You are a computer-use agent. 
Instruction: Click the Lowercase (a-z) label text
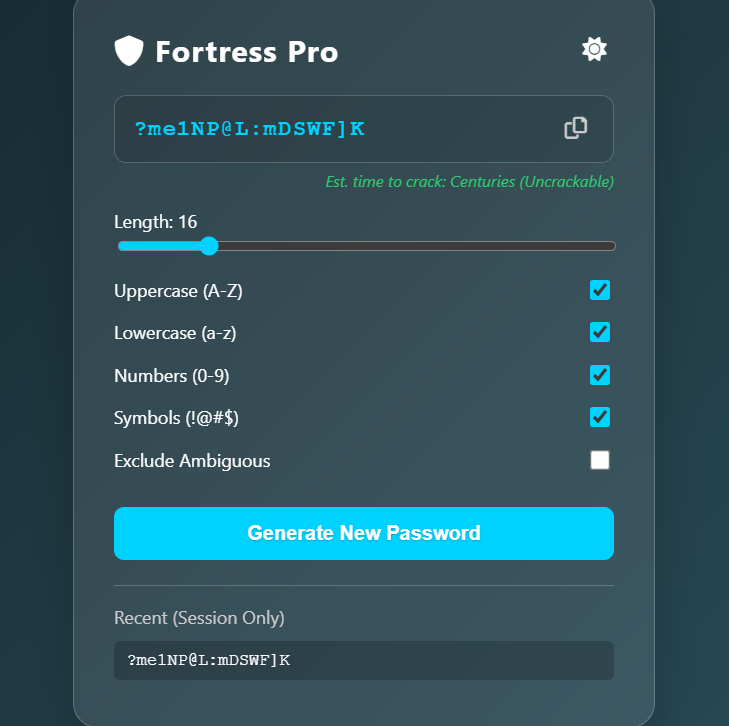175,333
